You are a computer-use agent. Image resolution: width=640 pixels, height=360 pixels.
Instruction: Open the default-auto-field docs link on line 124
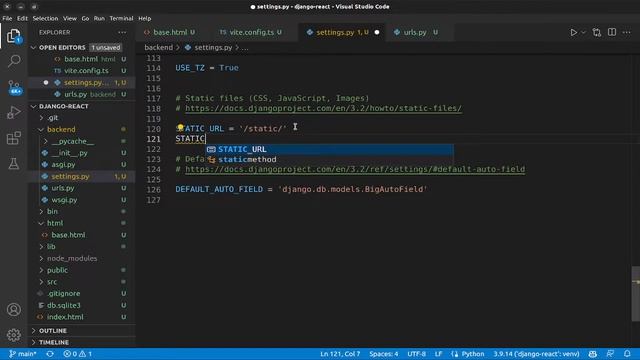[355, 169]
